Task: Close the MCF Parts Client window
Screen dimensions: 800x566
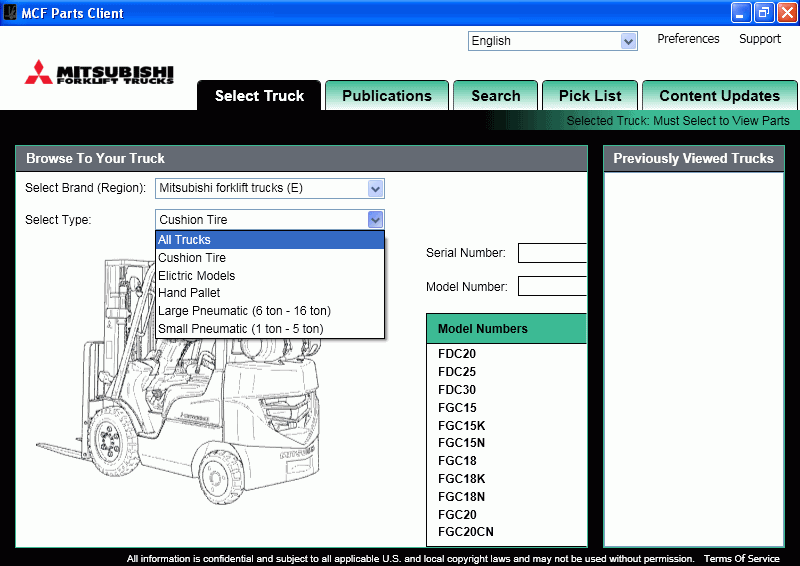Action: 787,13
